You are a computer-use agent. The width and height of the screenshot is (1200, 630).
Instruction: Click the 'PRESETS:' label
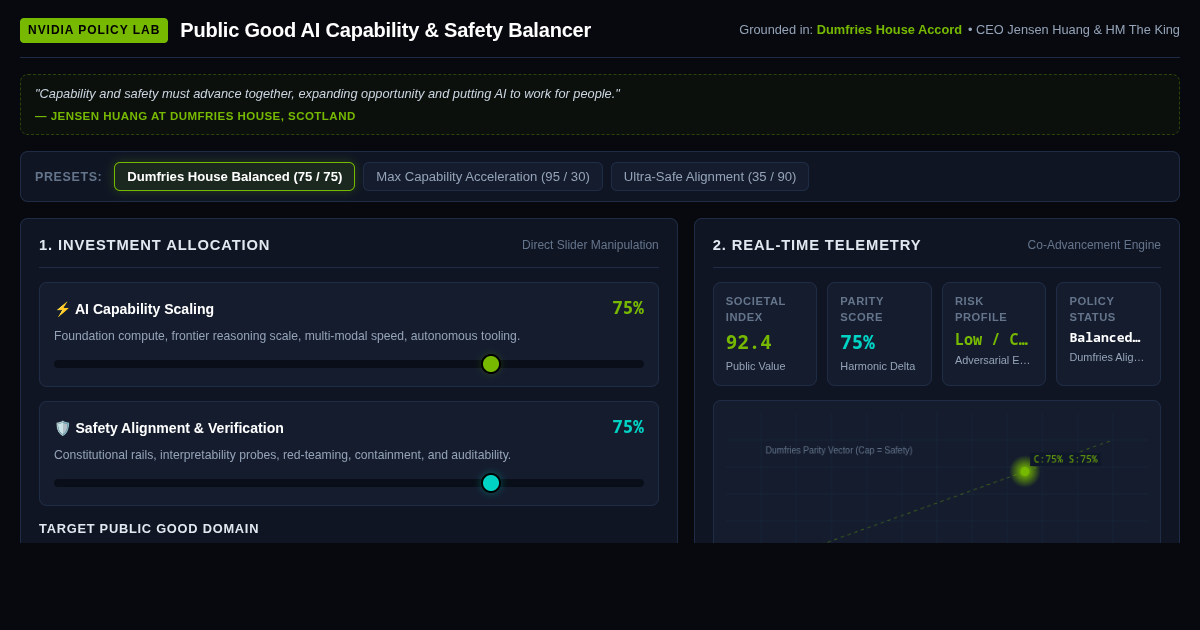point(69,177)
